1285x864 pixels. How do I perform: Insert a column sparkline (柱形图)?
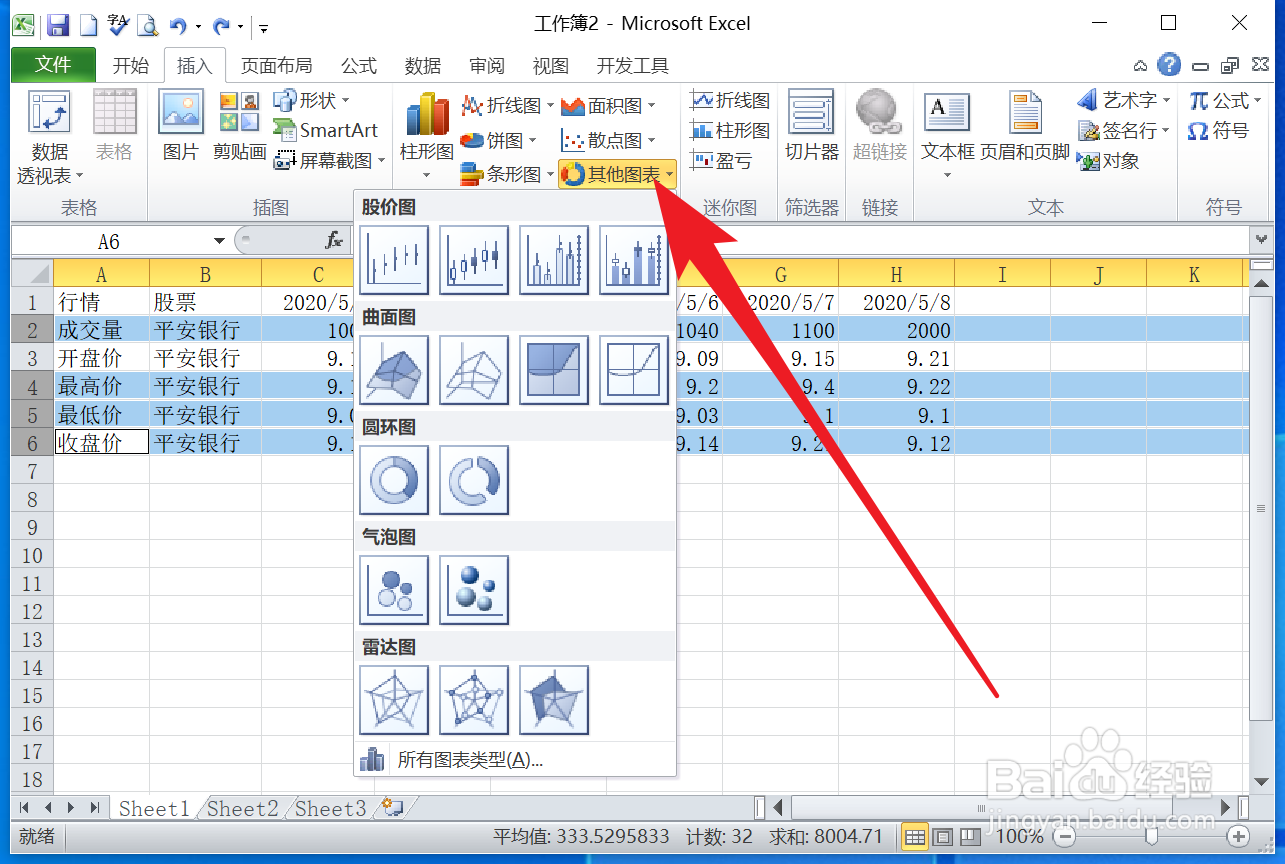(x=730, y=130)
